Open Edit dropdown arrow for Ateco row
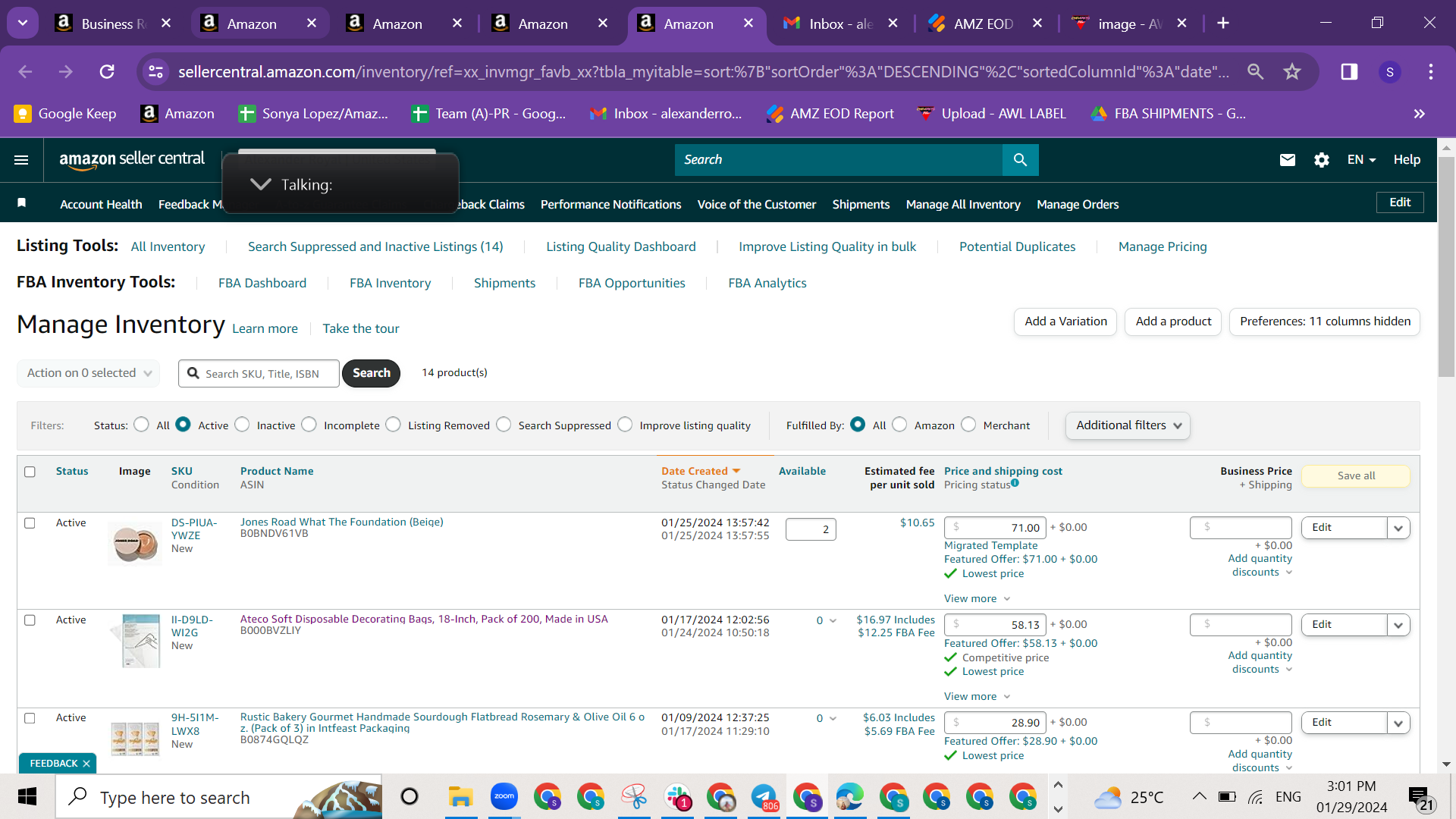This screenshot has height=819, width=1456. click(x=1398, y=625)
